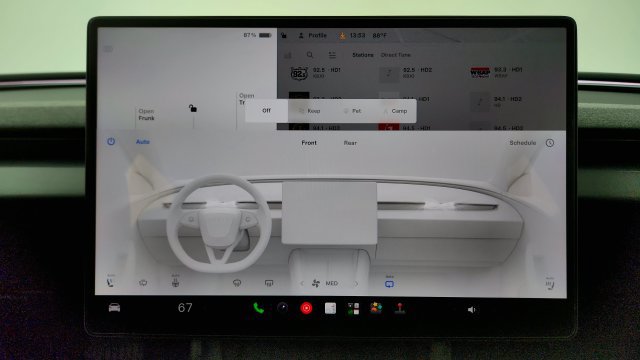Tap the climate power icon
The height and width of the screenshot is (360, 640).
[x=111, y=142]
